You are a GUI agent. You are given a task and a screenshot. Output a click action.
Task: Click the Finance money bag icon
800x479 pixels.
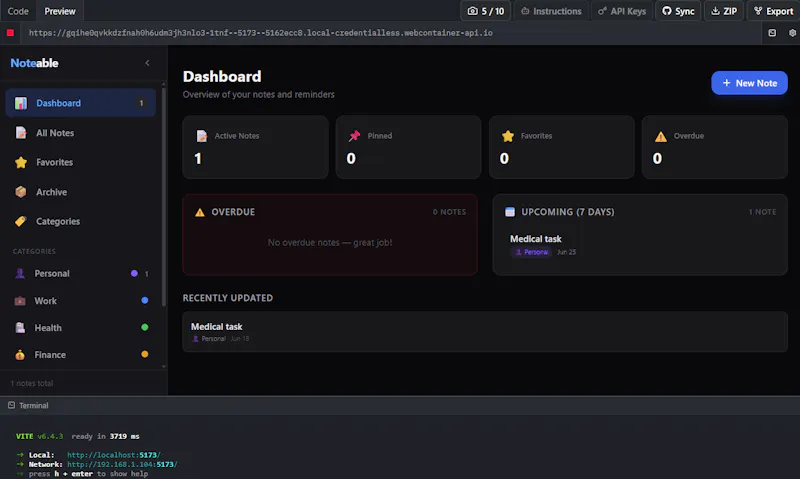[20, 355]
